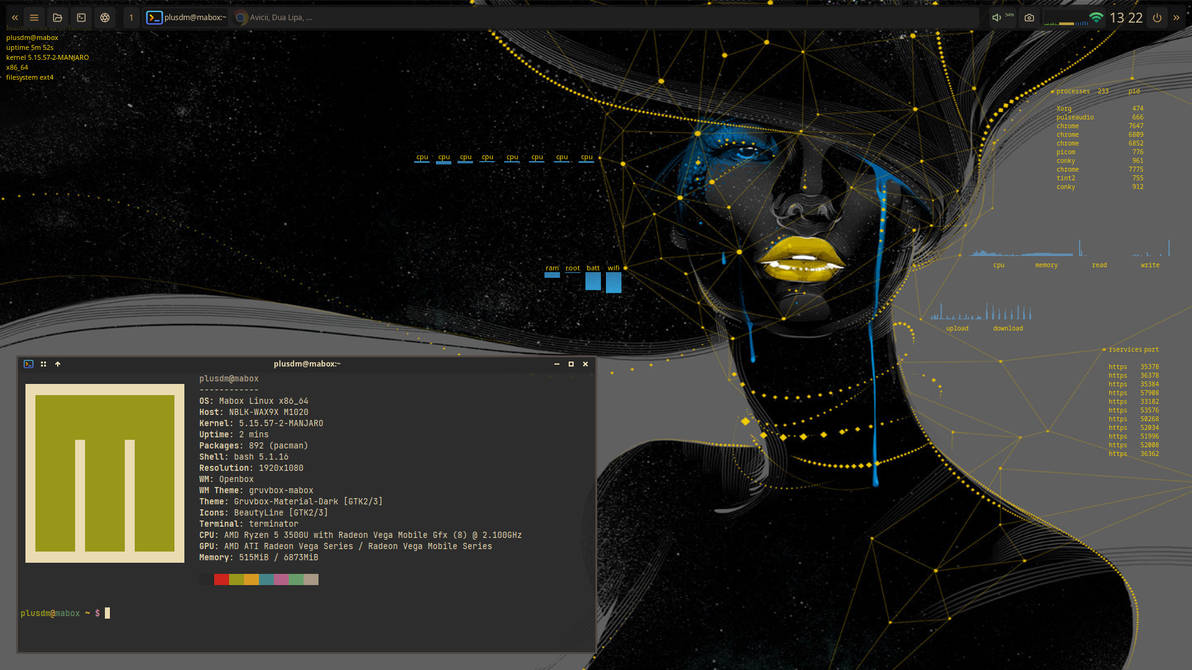Screen dimensions: 1192x670
Task: Launch the web browser globe icon on the taskbar
Action: click(104, 17)
